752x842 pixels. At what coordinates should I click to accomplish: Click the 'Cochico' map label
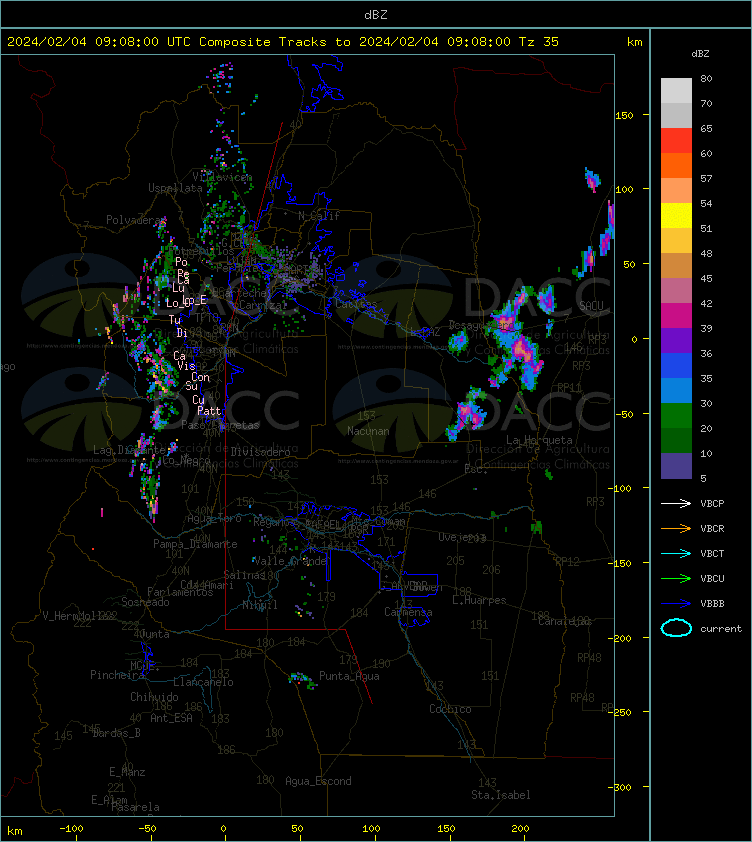pyautogui.click(x=450, y=709)
